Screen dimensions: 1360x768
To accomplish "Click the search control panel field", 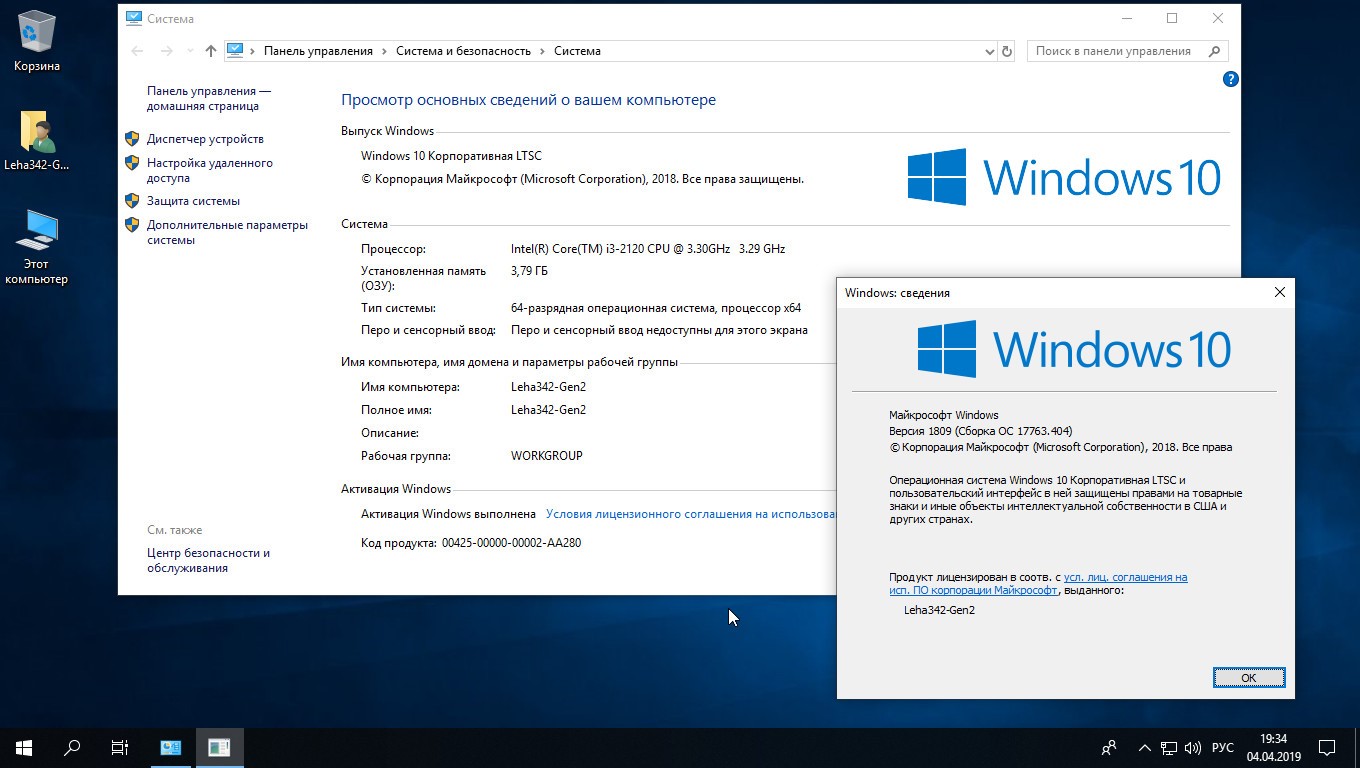I will click(1127, 51).
